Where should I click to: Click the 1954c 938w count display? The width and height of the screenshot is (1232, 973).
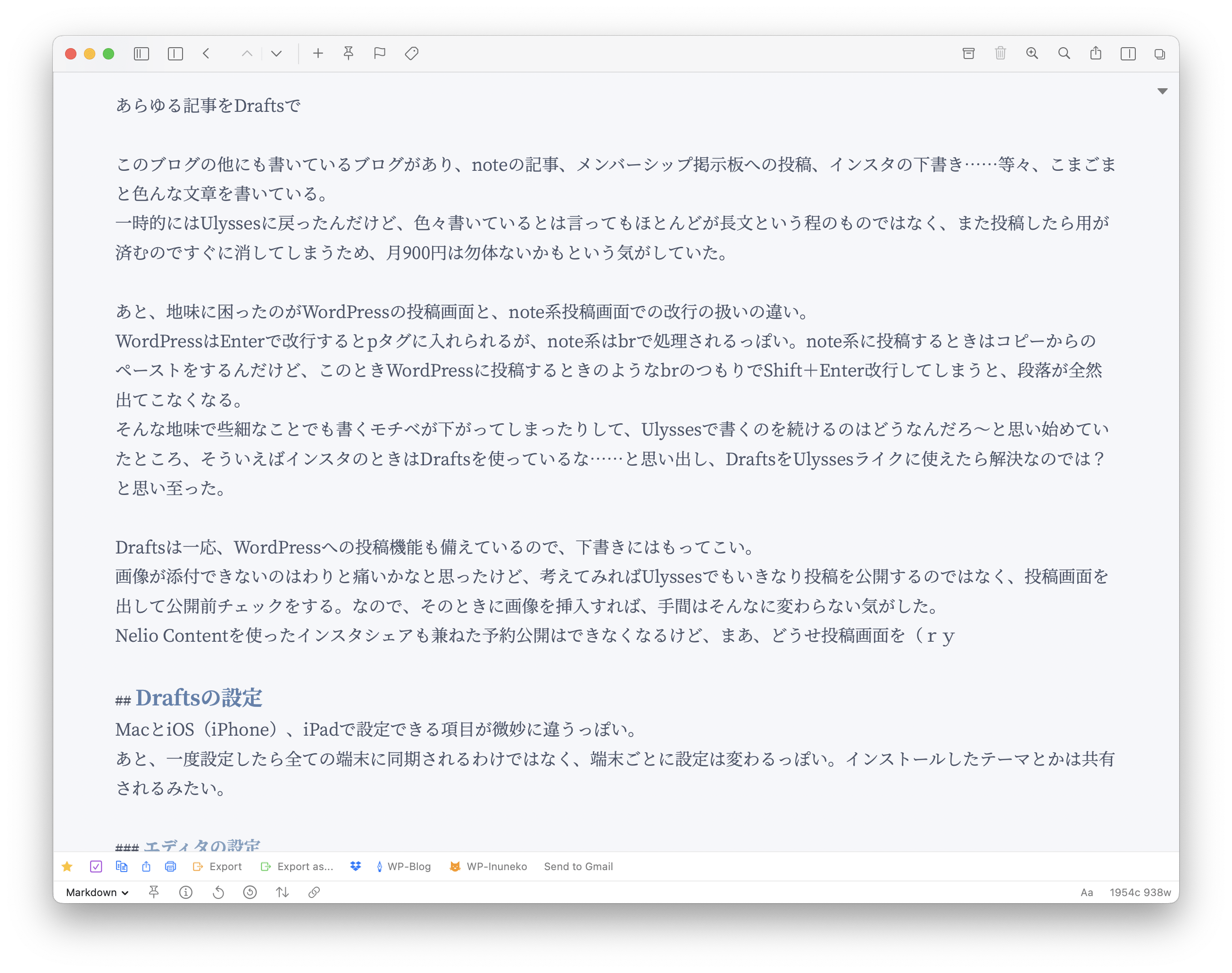(x=1140, y=892)
